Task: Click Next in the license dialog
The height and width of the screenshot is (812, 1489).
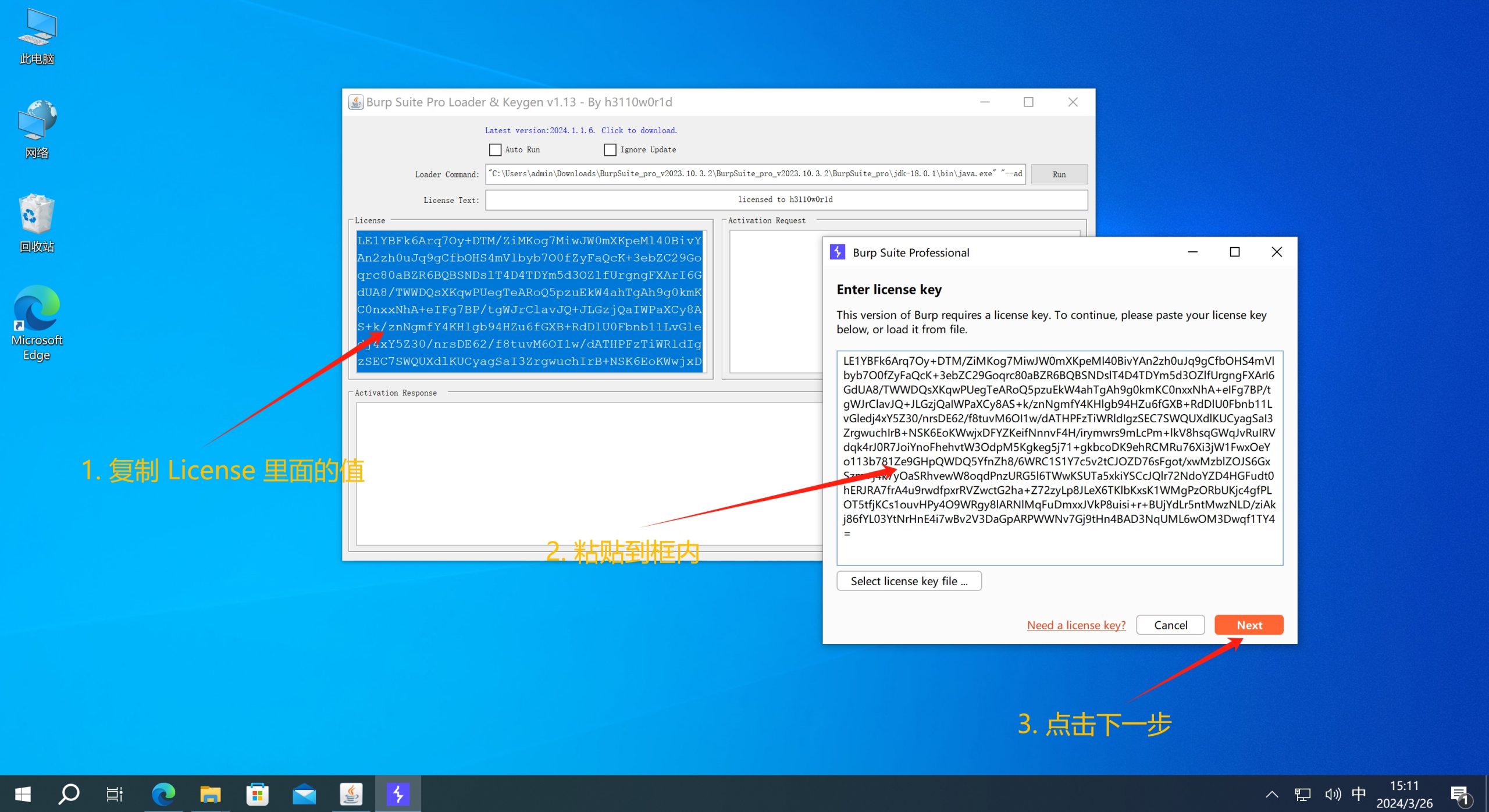Action: tap(1249, 625)
